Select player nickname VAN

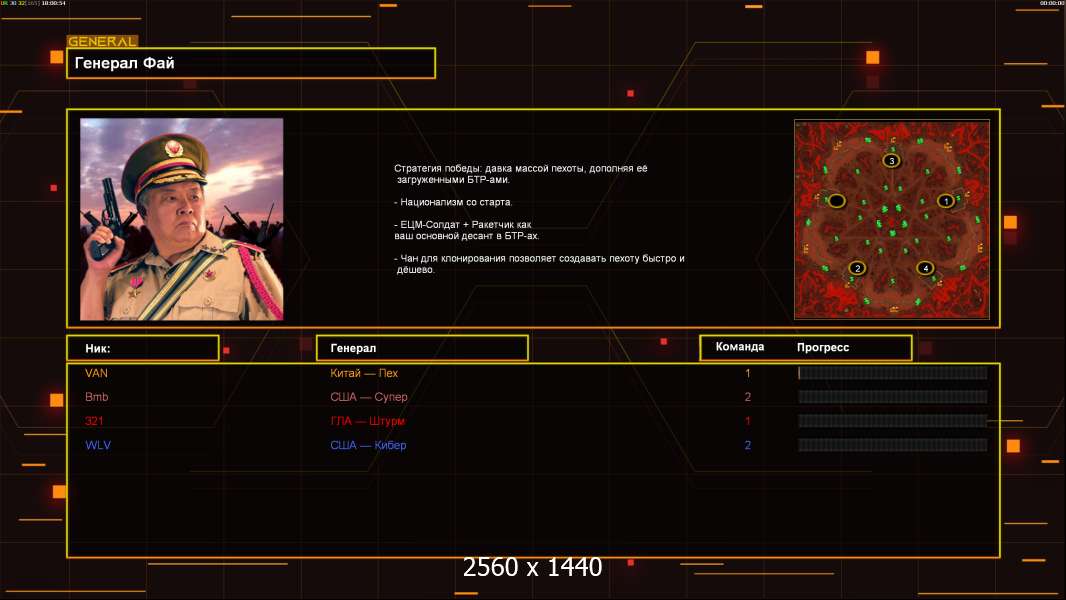point(97,373)
